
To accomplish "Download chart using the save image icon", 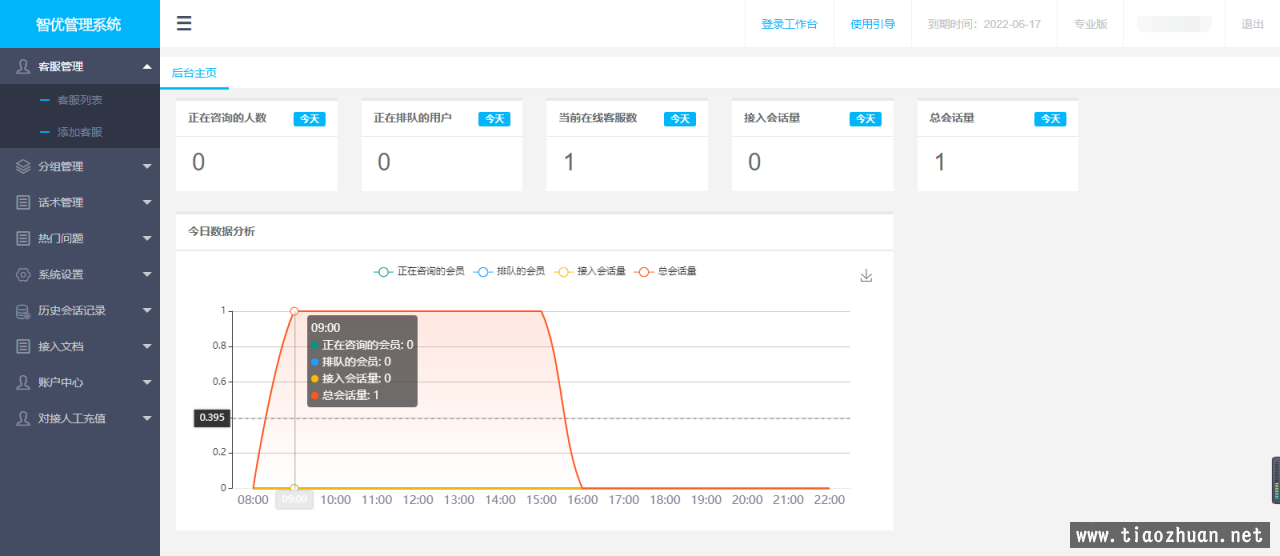I will (x=866, y=276).
